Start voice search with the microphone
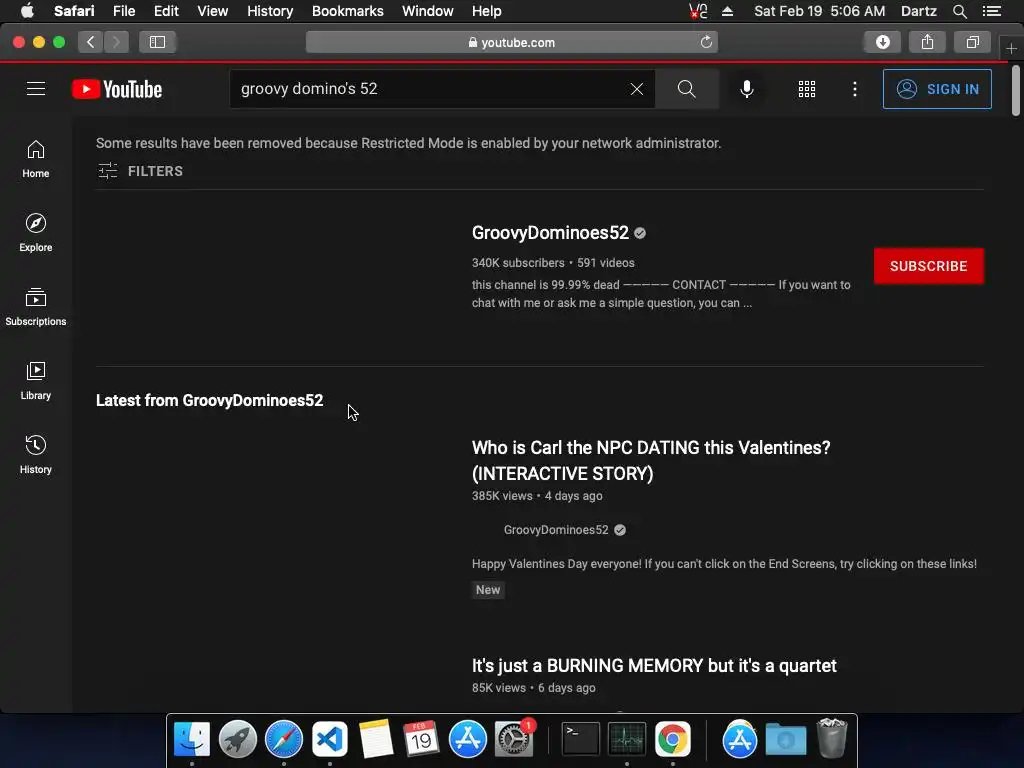The height and width of the screenshot is (768, 1024). point(746,89)
